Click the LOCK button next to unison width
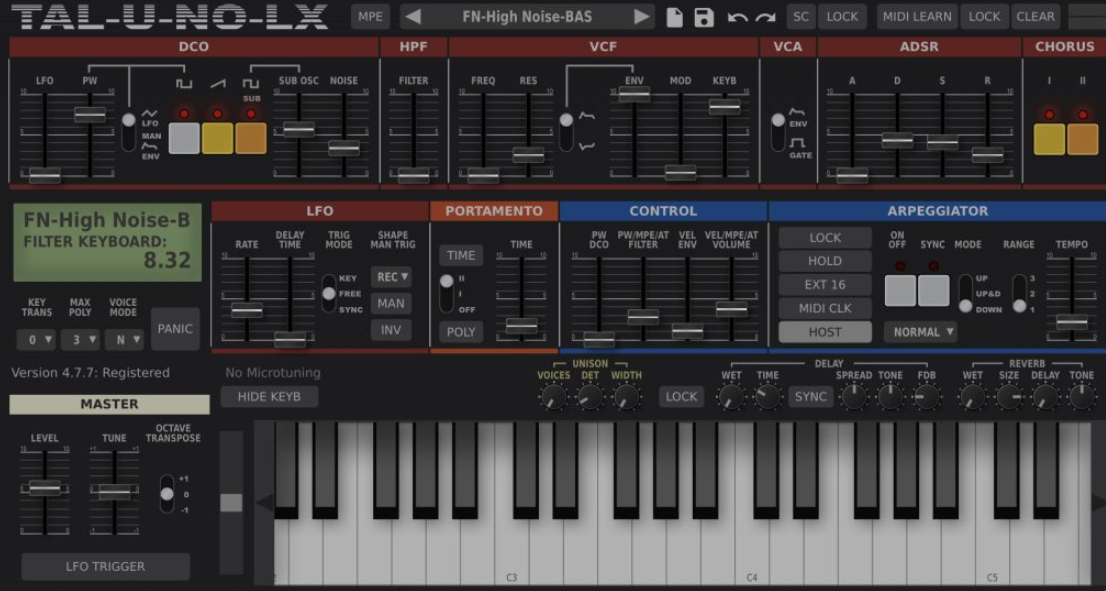Image resolution: width=1106 pixels, height=591 pixels. 681,396
